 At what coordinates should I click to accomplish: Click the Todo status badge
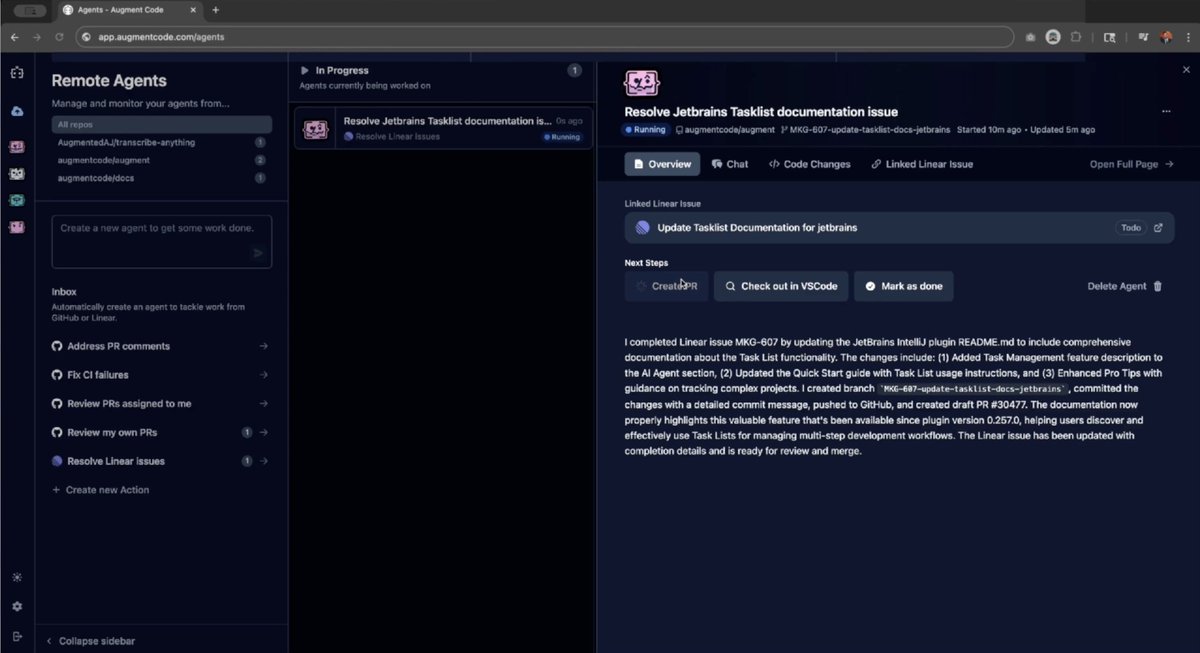click(x=1130, y=228)
